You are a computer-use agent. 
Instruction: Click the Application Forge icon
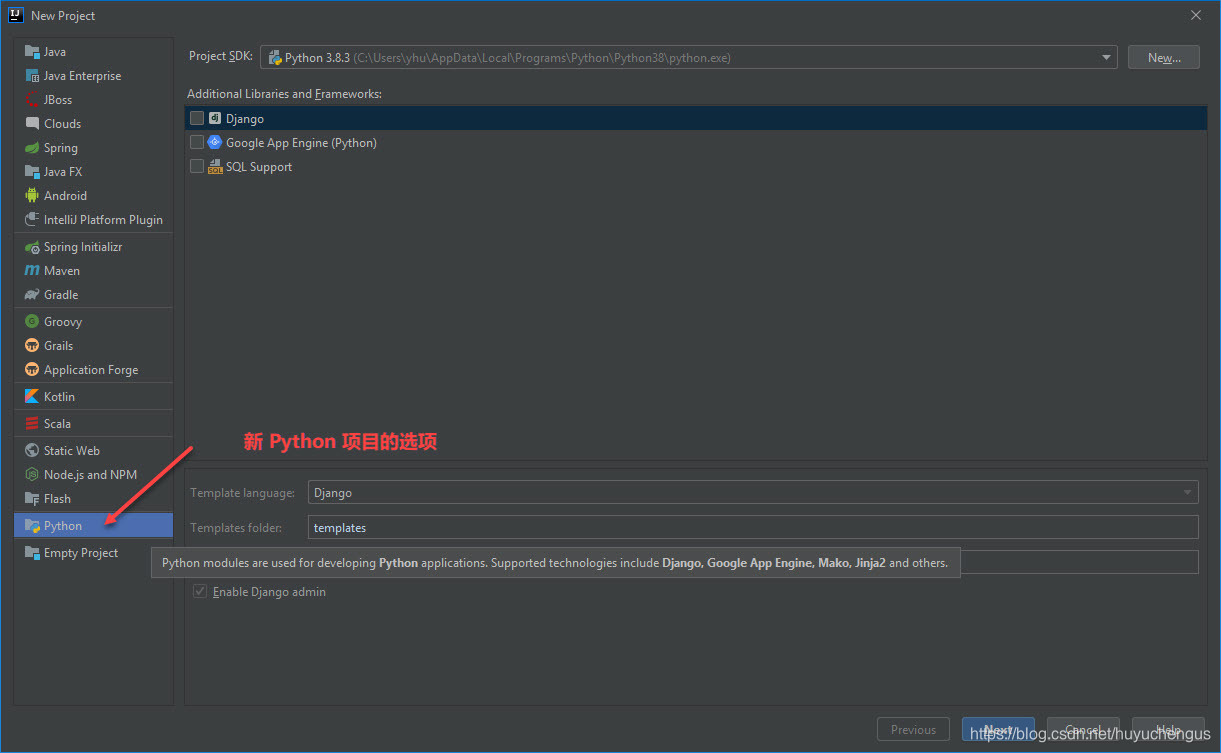tap(32, 370)
